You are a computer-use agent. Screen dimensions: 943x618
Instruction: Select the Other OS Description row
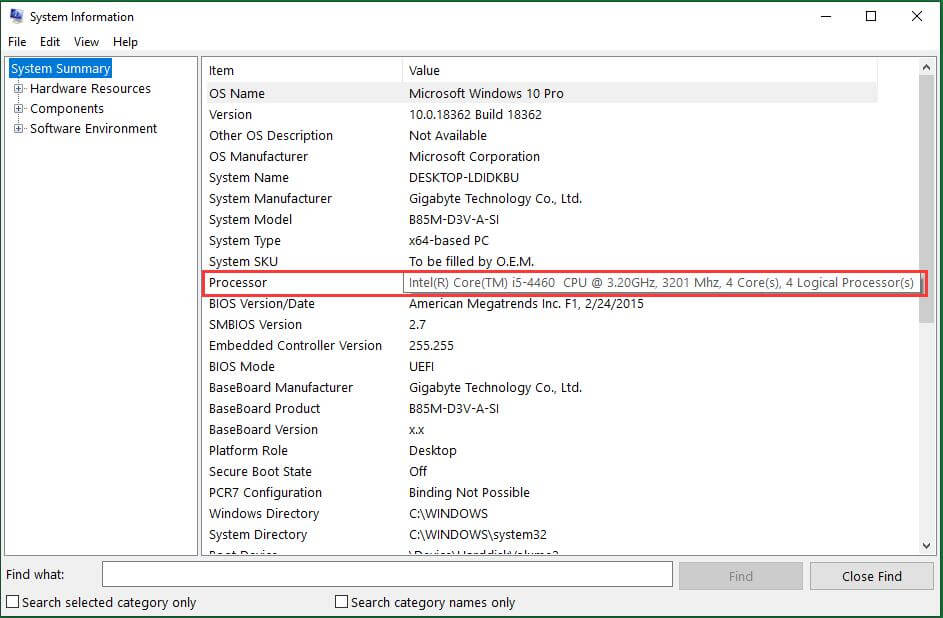[541, 135]
